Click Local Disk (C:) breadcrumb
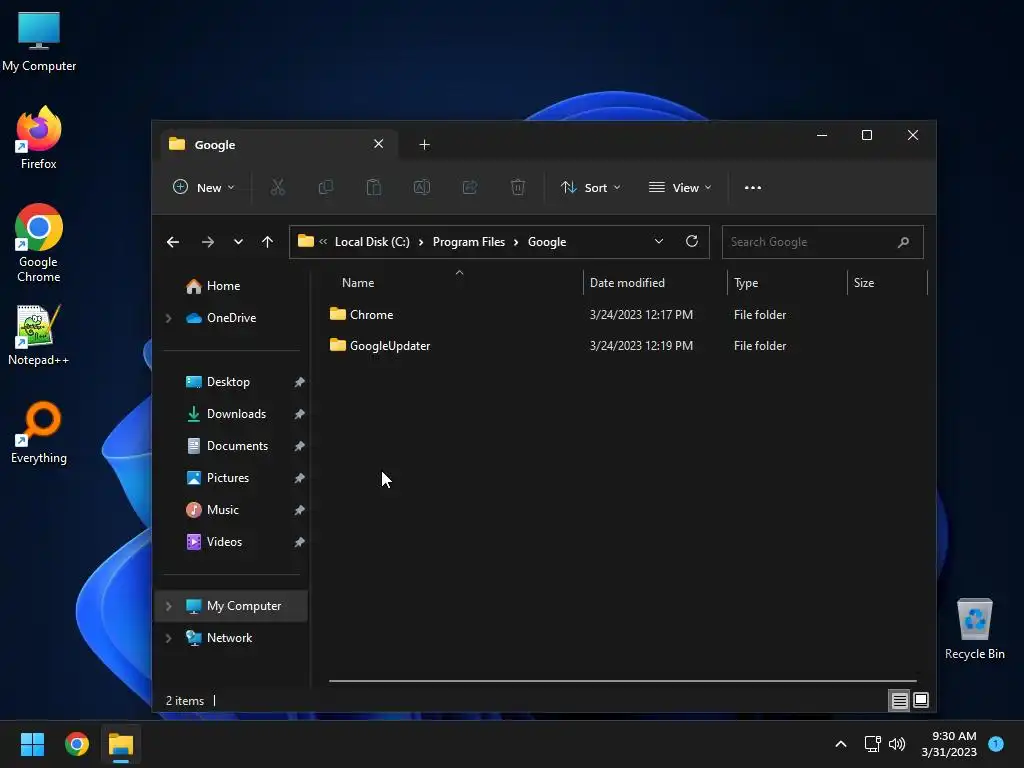The image size is (1024, 768). coord(372,242)
